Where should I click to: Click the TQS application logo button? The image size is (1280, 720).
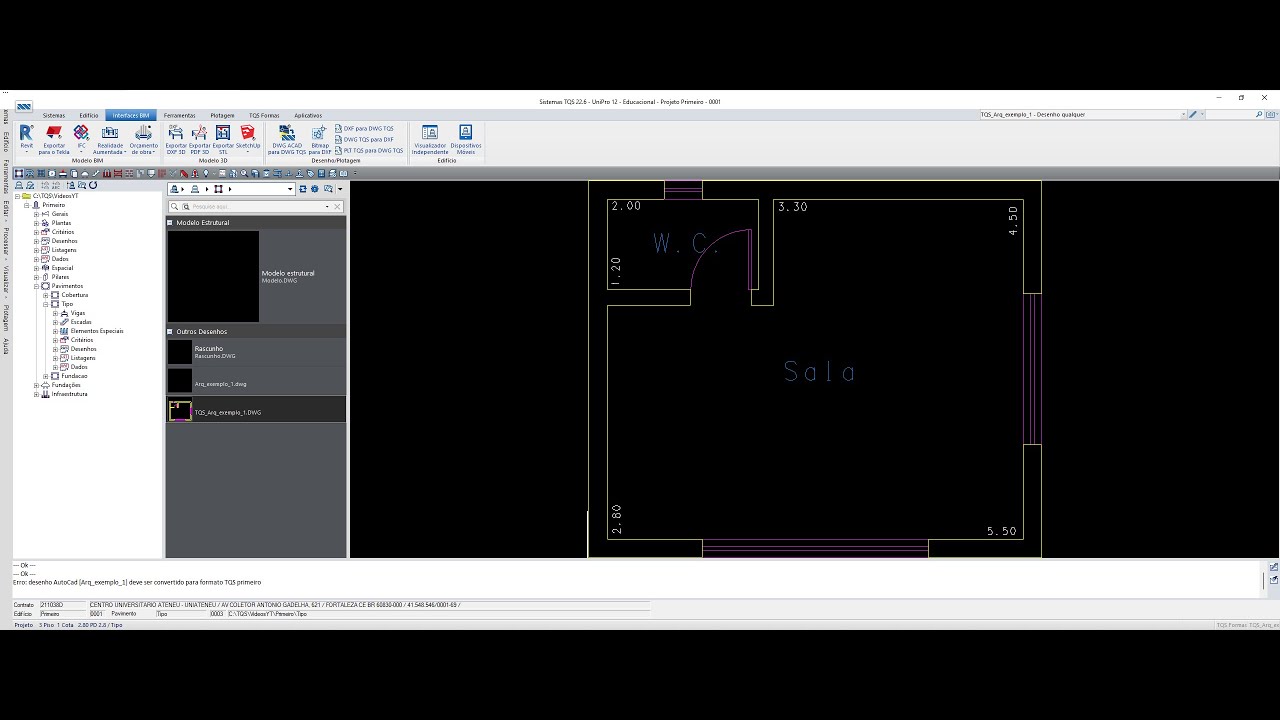(x=24, y=106)
